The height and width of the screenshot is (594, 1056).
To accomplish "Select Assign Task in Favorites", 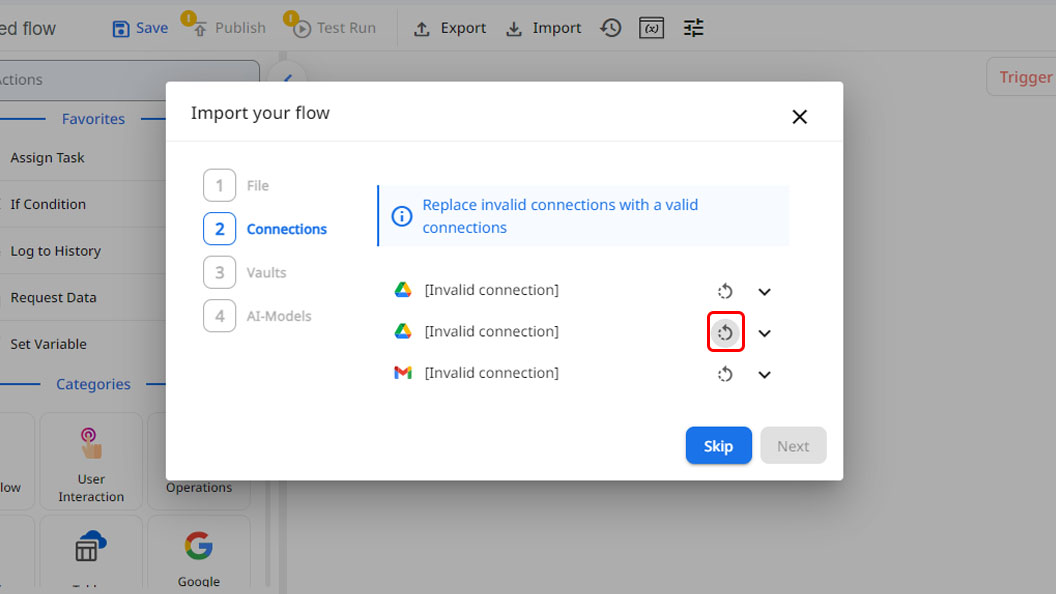I will point(47,158).
